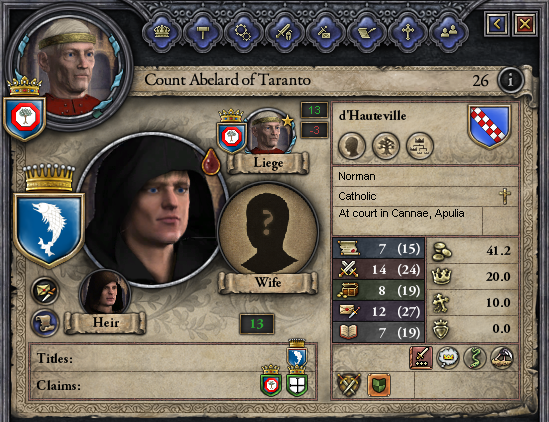
Task: View Liege portrait of Count Abelard
Action: pos(269,132)
